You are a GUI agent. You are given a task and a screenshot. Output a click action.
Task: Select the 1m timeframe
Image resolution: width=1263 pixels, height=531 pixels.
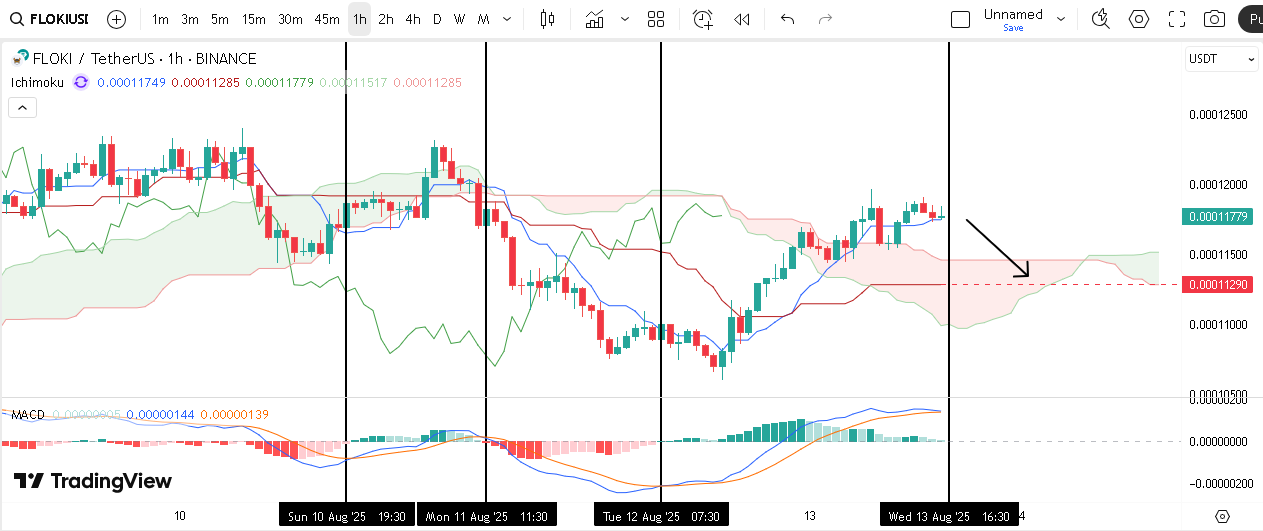tap(160, 19)
